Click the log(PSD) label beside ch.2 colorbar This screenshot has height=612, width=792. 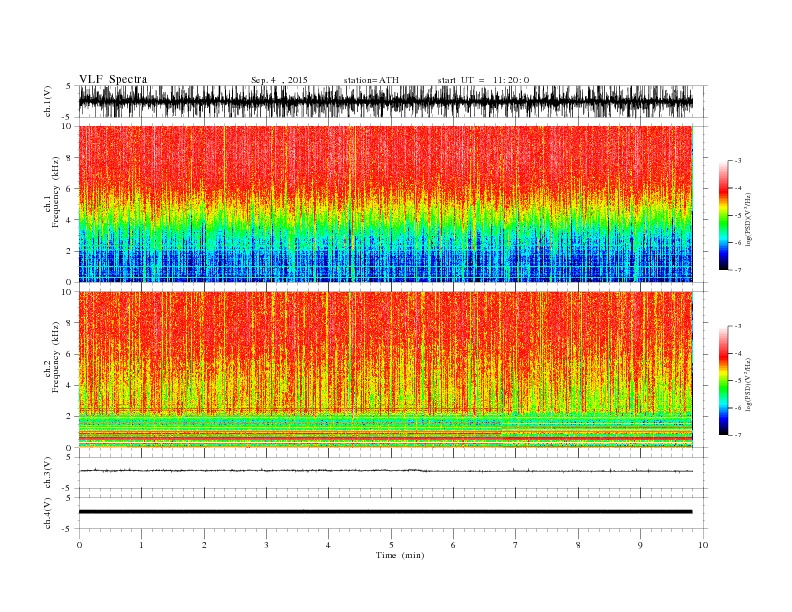pos(749,385)
